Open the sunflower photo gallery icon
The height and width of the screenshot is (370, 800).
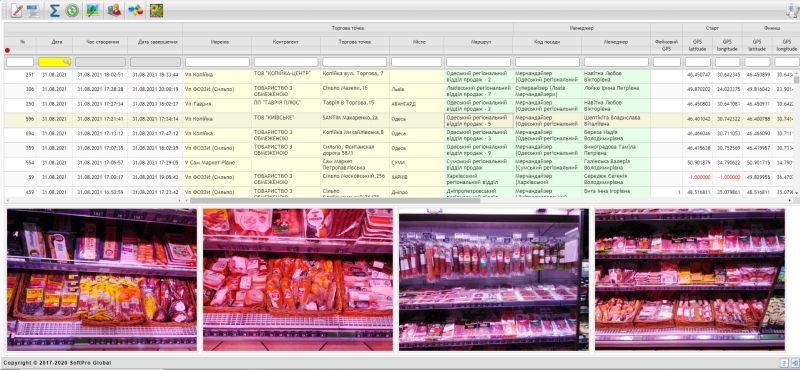(x=156, y=10)
